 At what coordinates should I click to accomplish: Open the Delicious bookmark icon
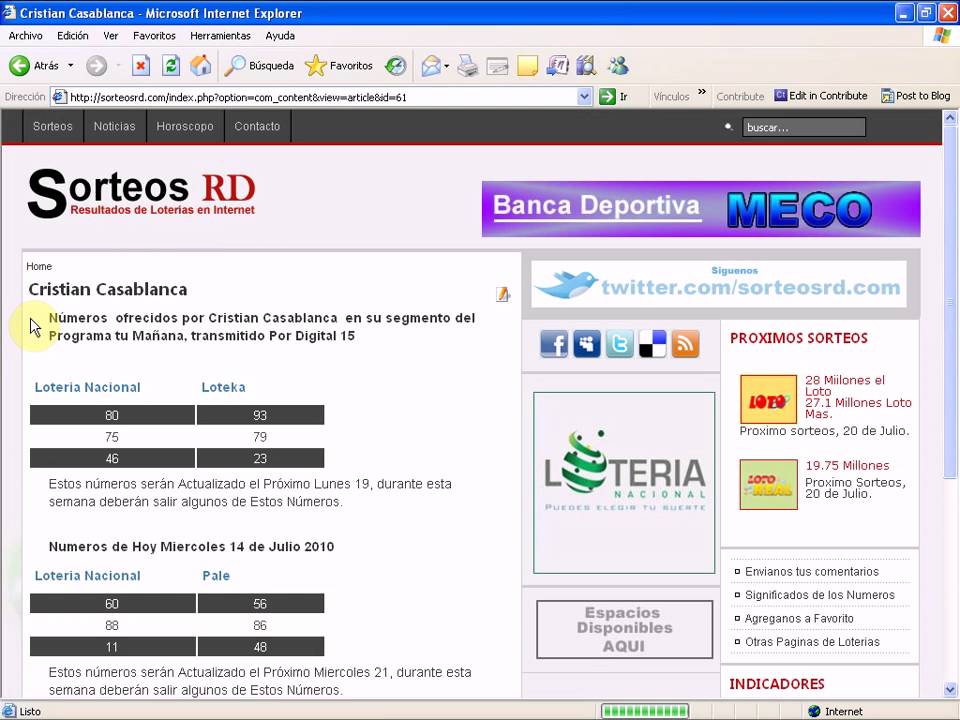click(x=652, y=344)
